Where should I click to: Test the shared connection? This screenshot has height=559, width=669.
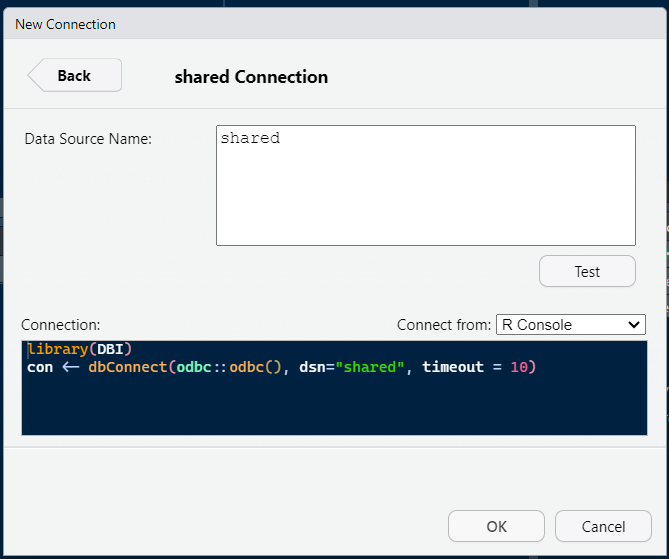coord(587,271)
